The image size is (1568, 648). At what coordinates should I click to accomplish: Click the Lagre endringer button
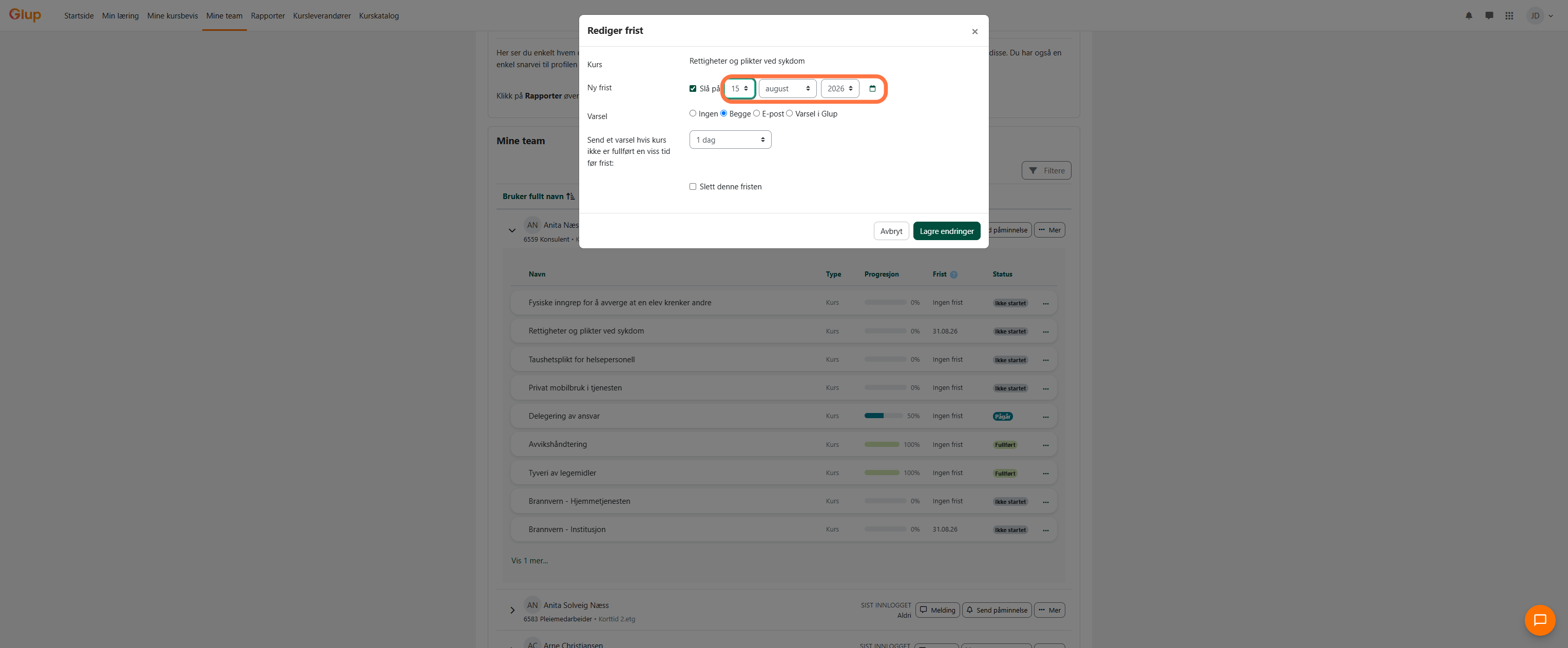(x=946, y=231)
